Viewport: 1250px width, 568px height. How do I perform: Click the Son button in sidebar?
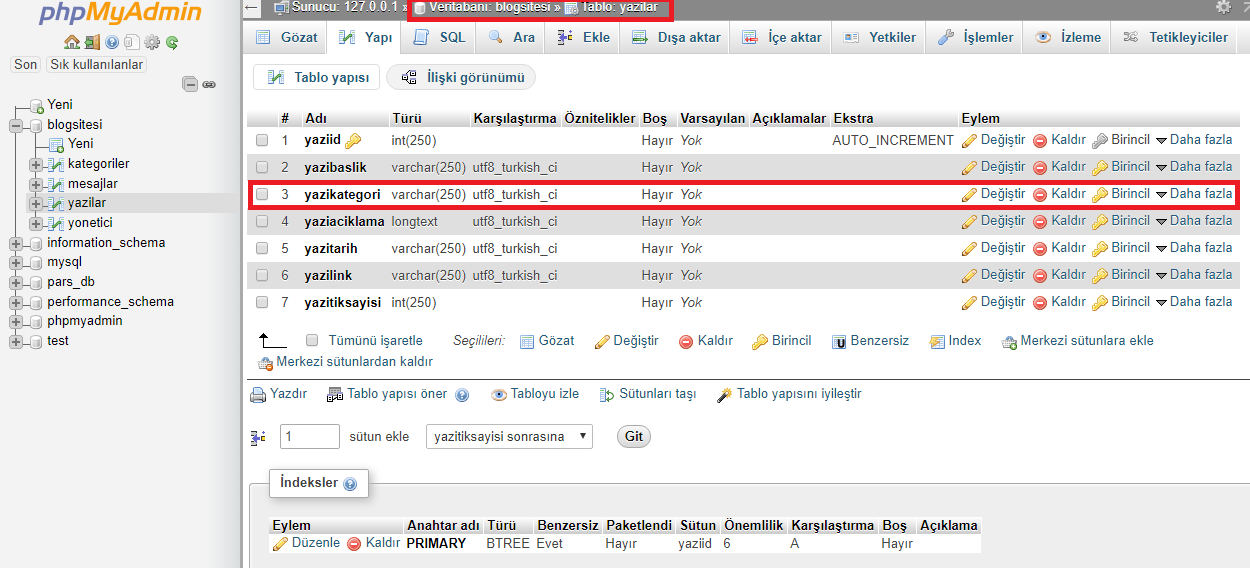pyautogui.click(x=26, y=64)
